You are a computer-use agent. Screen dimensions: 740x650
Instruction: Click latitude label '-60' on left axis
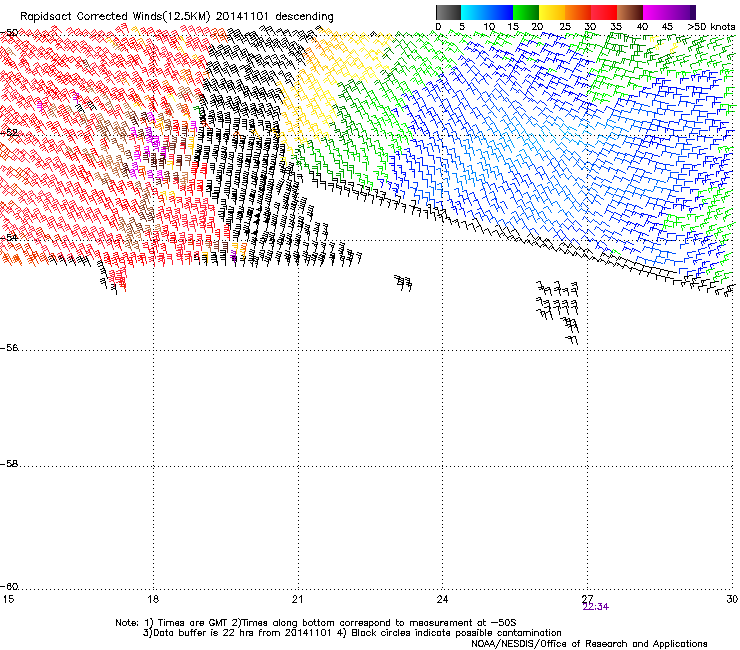point(10,587)
